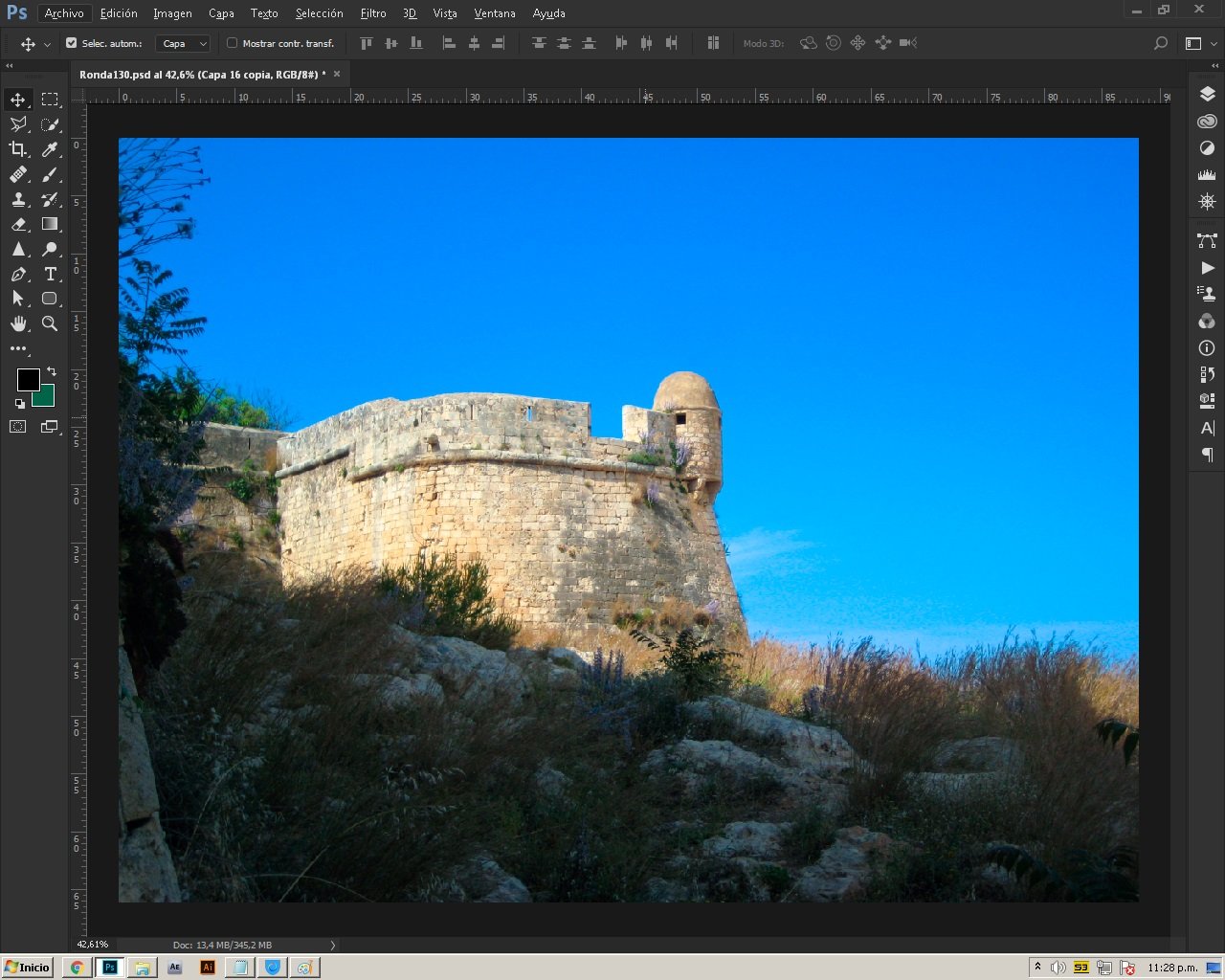Swap foreground and background colors
1225x980 pixels.
click(x=52, y=371)
